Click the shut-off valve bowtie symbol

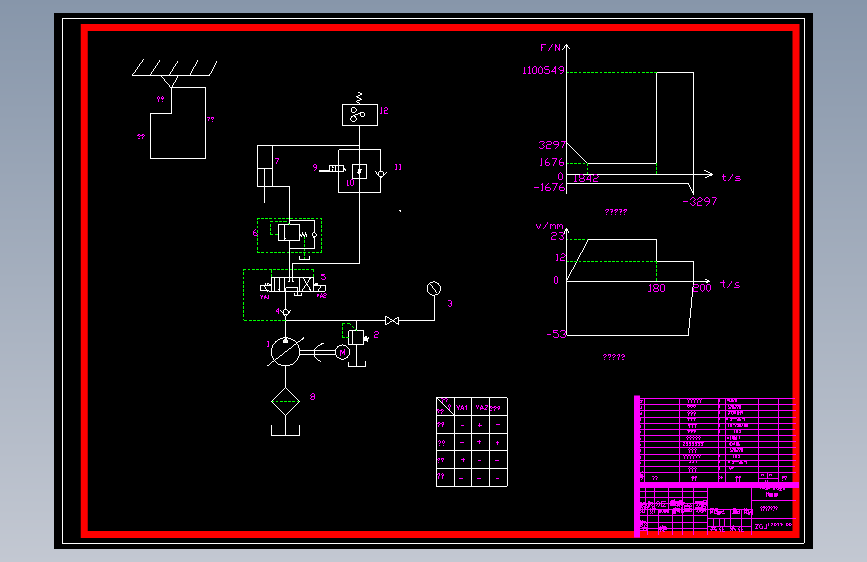(x=392, y=320)
